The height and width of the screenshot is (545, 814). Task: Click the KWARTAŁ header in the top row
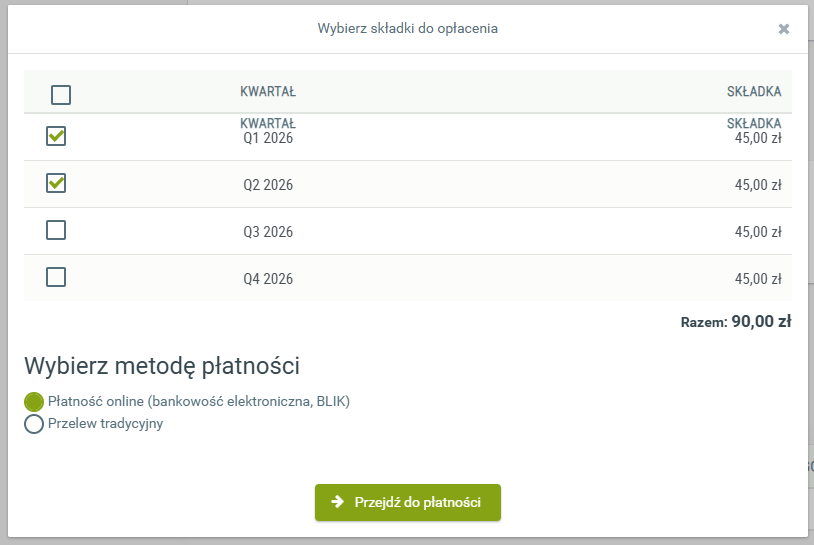click(268, 92)
